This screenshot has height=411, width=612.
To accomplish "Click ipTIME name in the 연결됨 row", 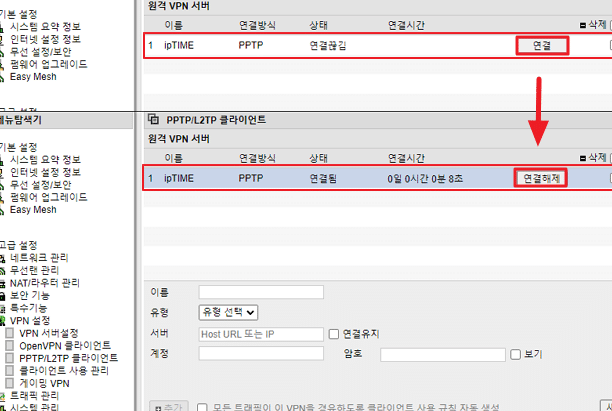I will [179, 178].
